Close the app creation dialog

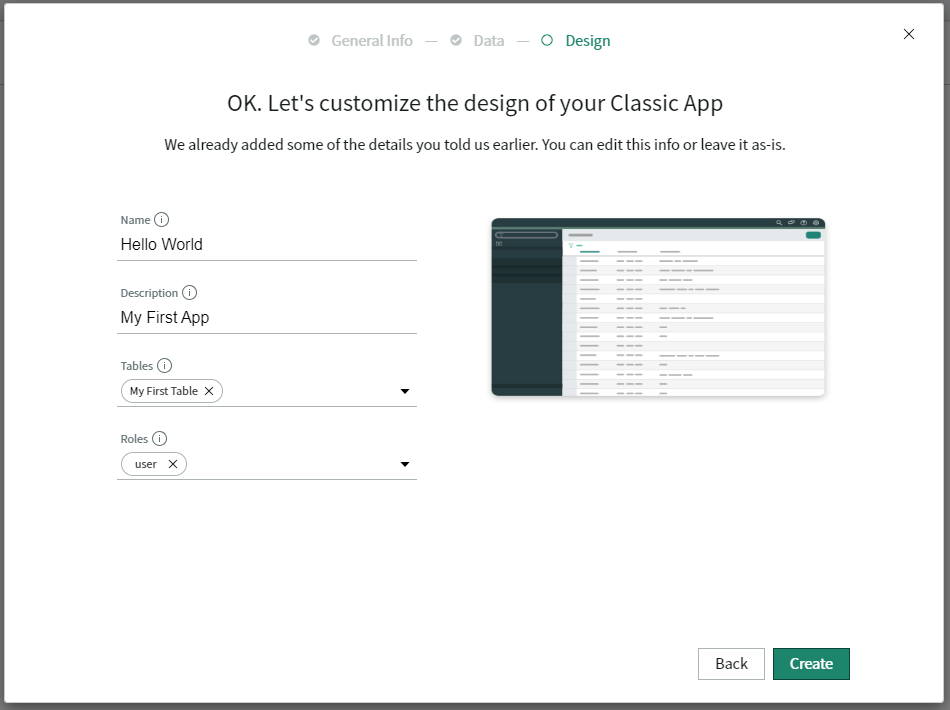click(909, 34)
